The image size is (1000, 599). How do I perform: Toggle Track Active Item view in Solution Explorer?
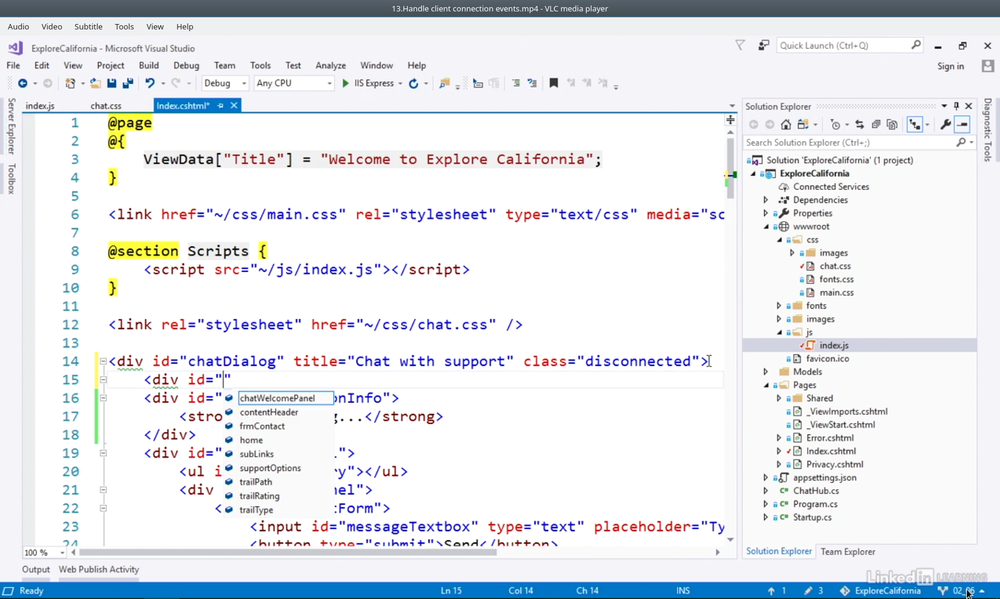(915, 124)
